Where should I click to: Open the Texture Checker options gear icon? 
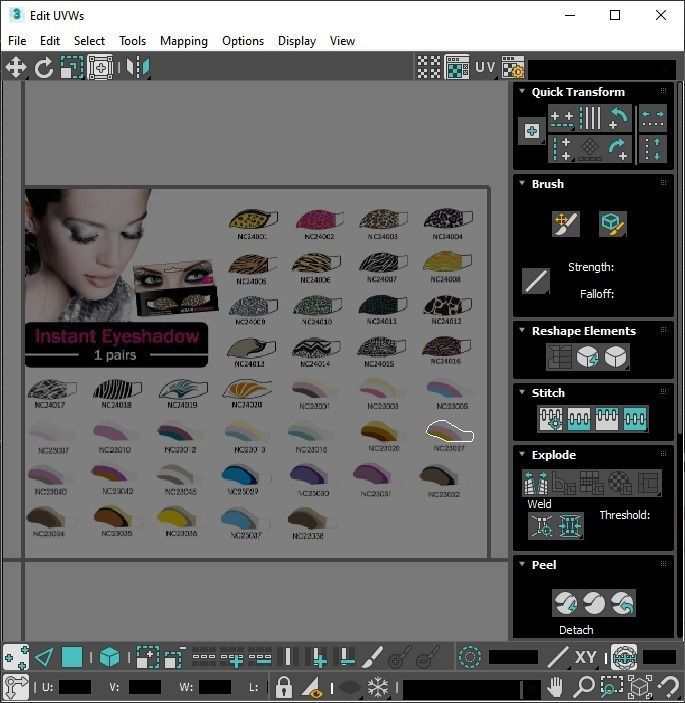[512, 67]
